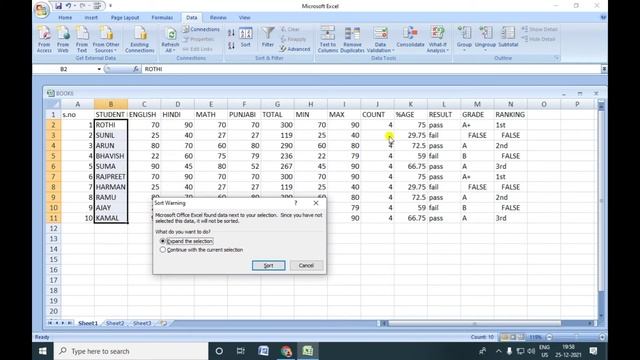Click the Save icon in quick access toolbar

[x=58, y=6]
